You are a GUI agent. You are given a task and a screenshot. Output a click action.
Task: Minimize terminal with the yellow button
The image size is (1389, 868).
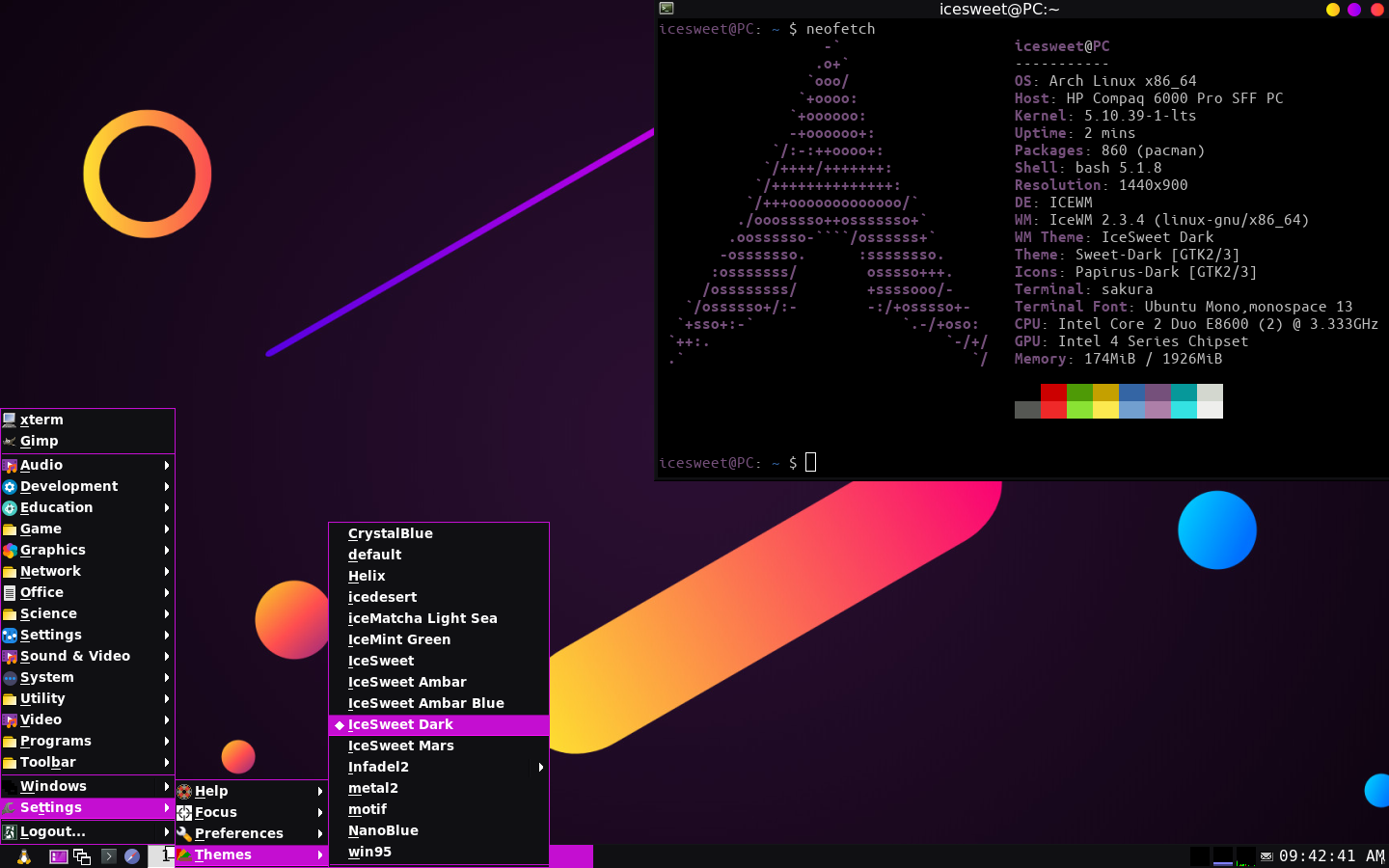(1333, 10)
